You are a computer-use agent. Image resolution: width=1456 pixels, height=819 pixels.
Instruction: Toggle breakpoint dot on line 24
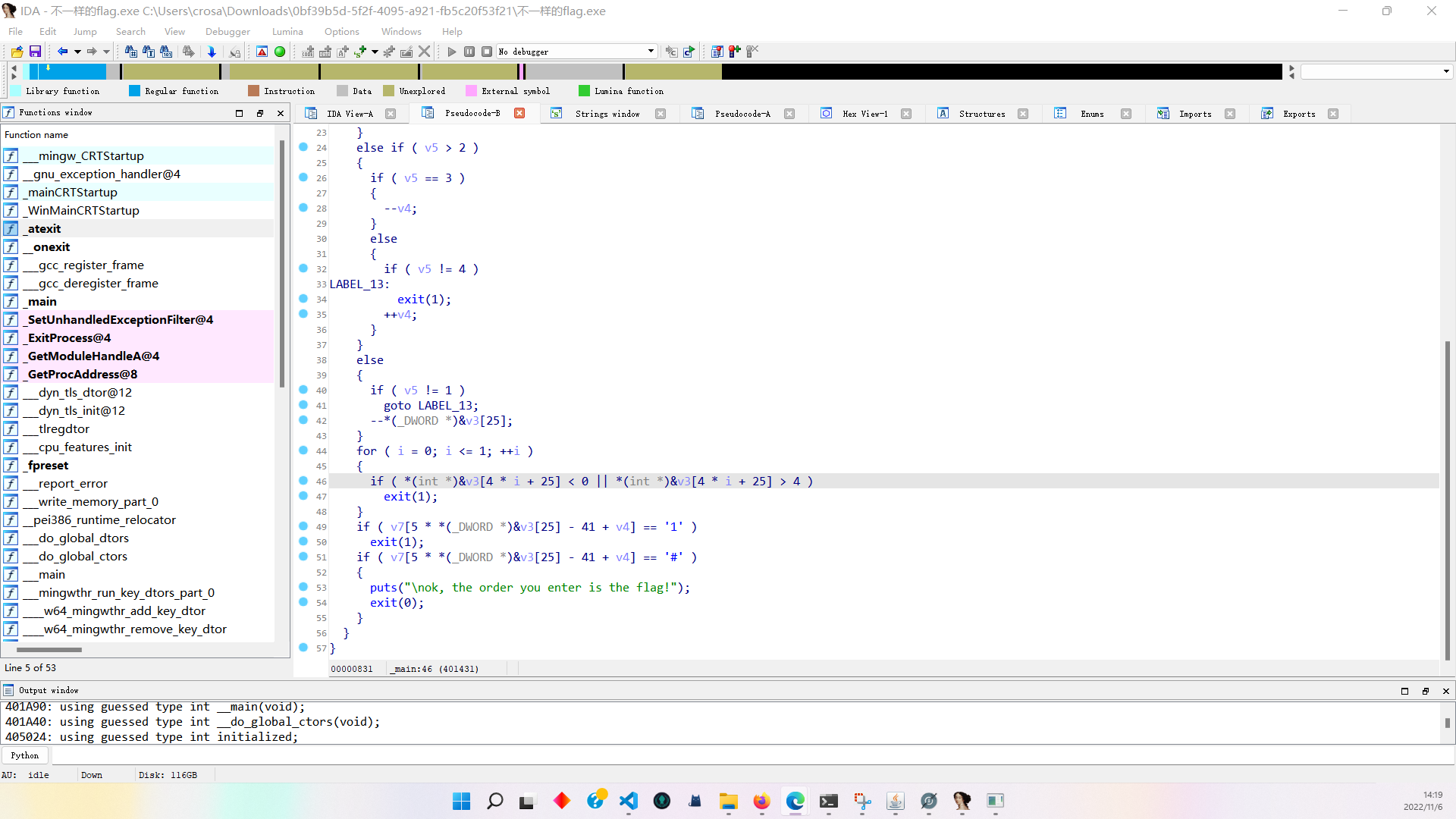(x=303, y=147)
